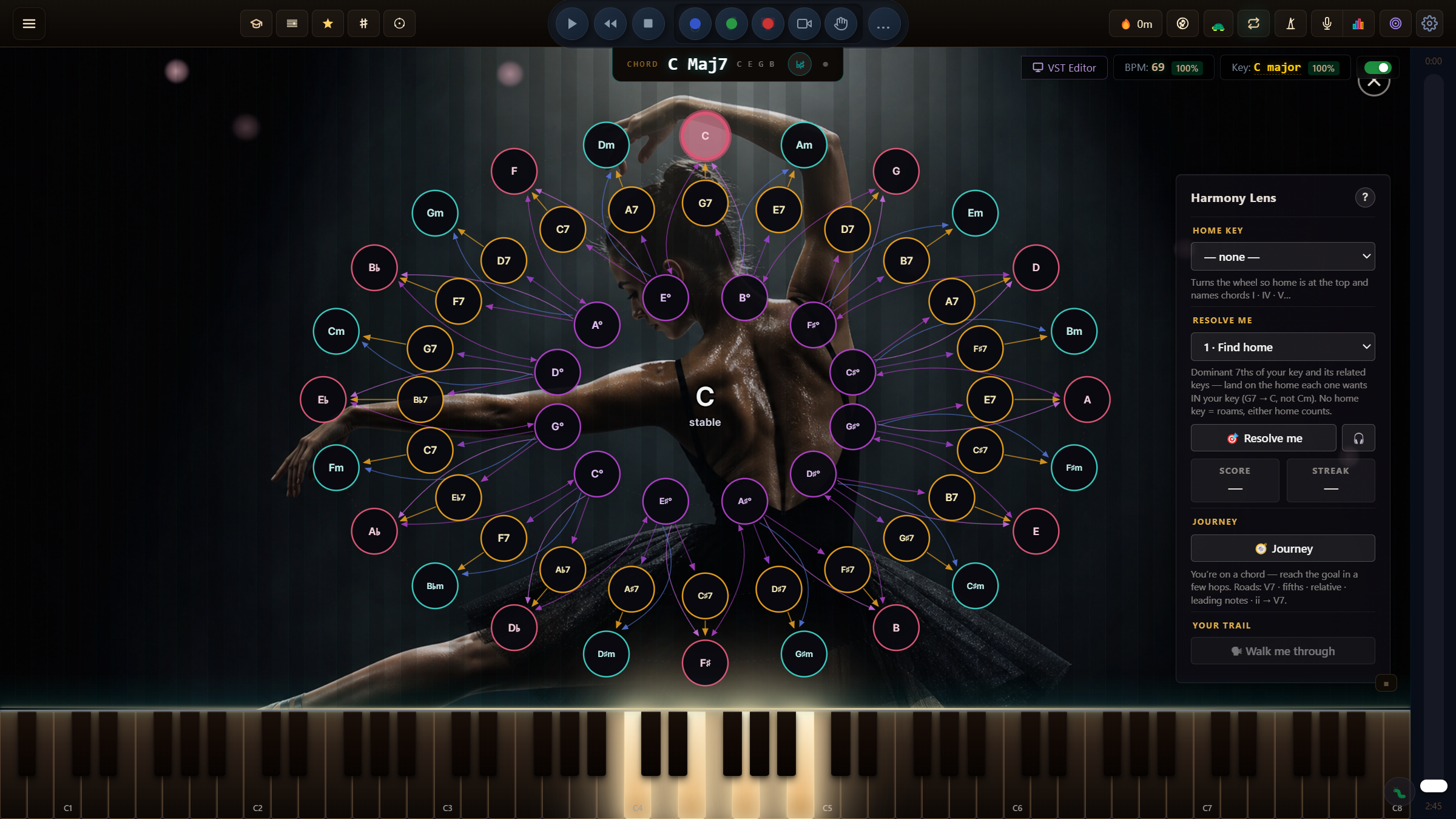The height and width of the screenshot is (819, 1456).
Task: Start the Journey button
Action: [x=1282, y=548]
